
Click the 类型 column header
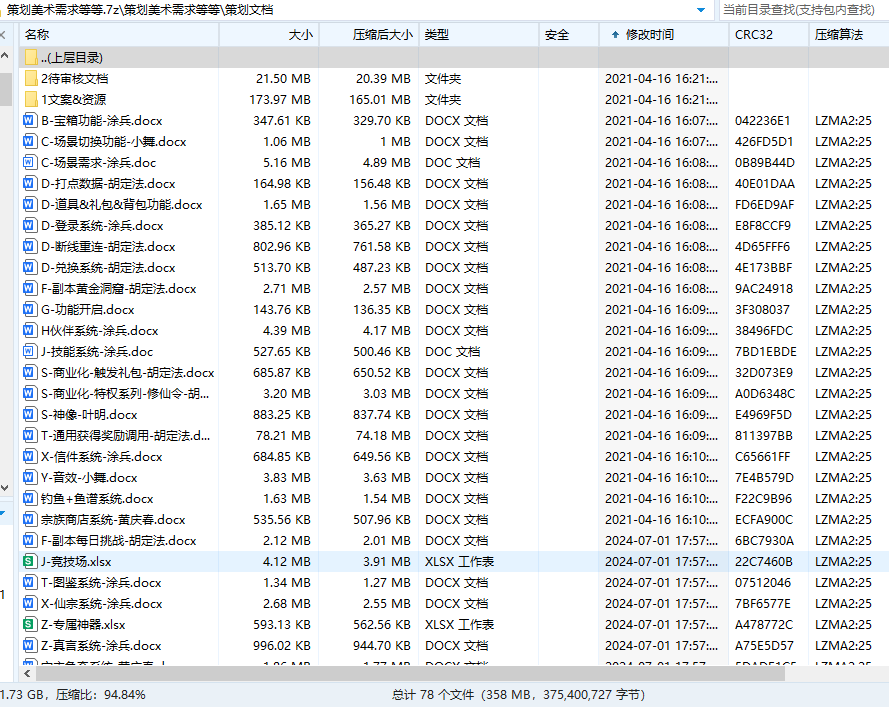(436, 35)
